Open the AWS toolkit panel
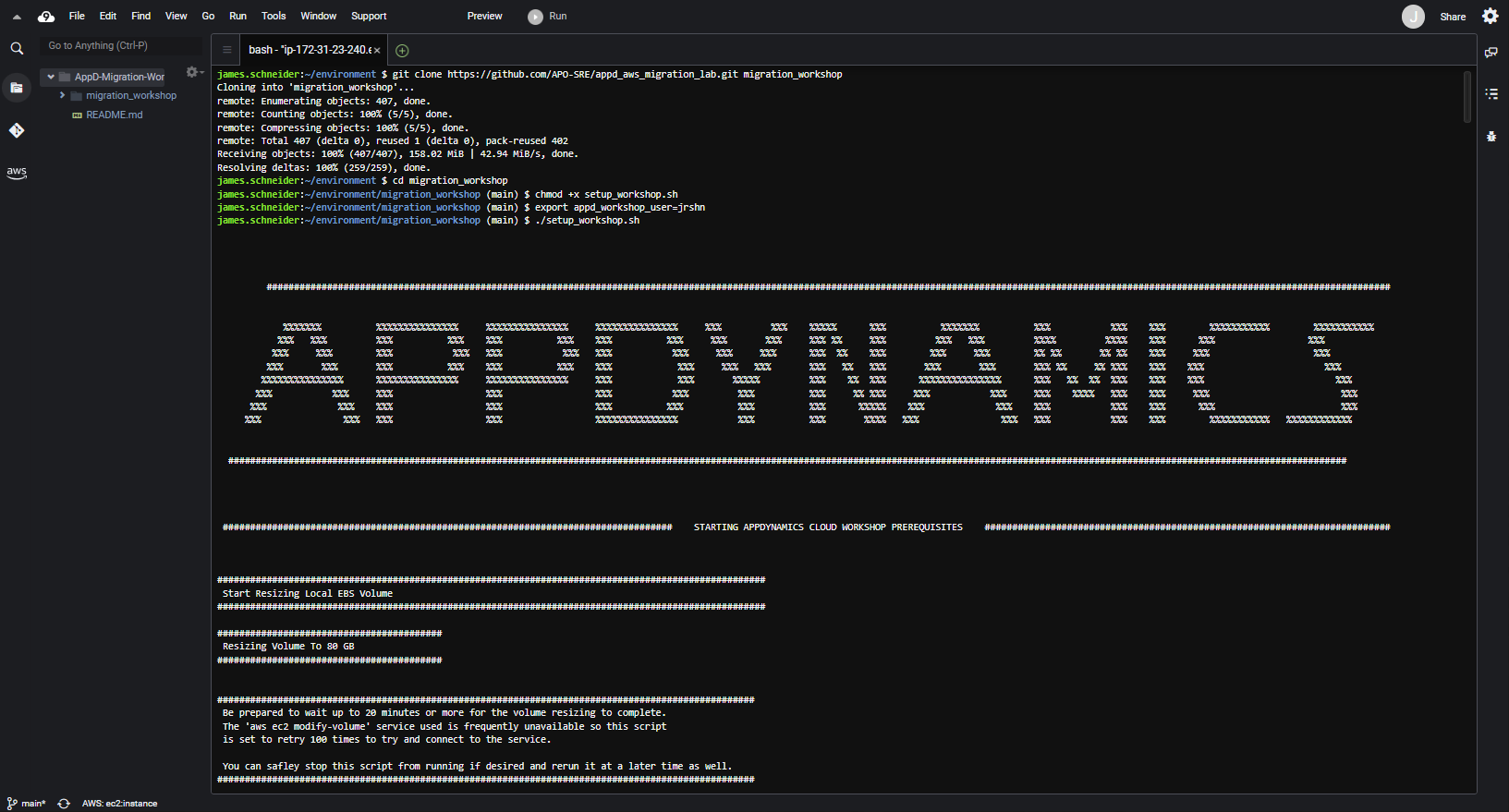Viewport: 1509px width, 812px height. point(17,172)
